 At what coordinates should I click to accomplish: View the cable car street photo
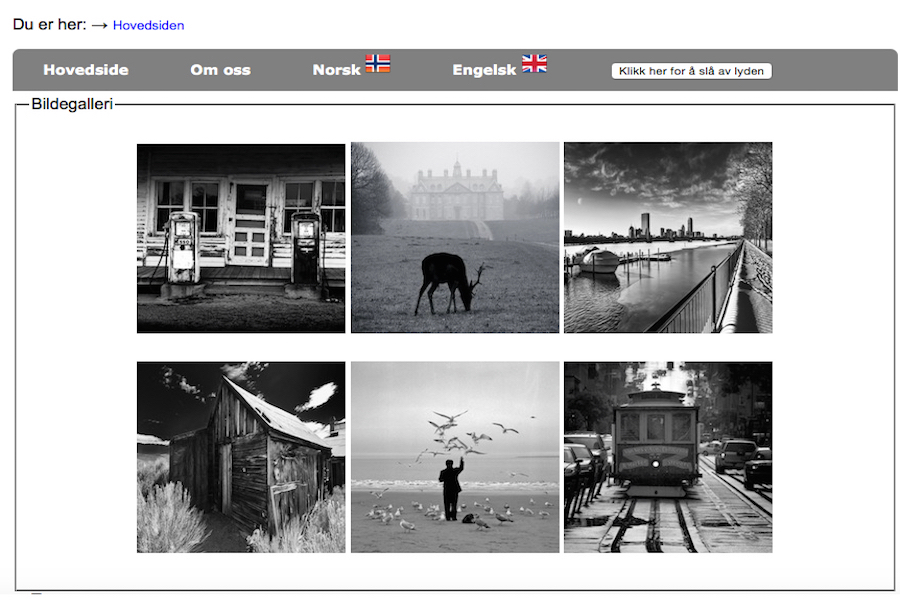click(668, 457)
